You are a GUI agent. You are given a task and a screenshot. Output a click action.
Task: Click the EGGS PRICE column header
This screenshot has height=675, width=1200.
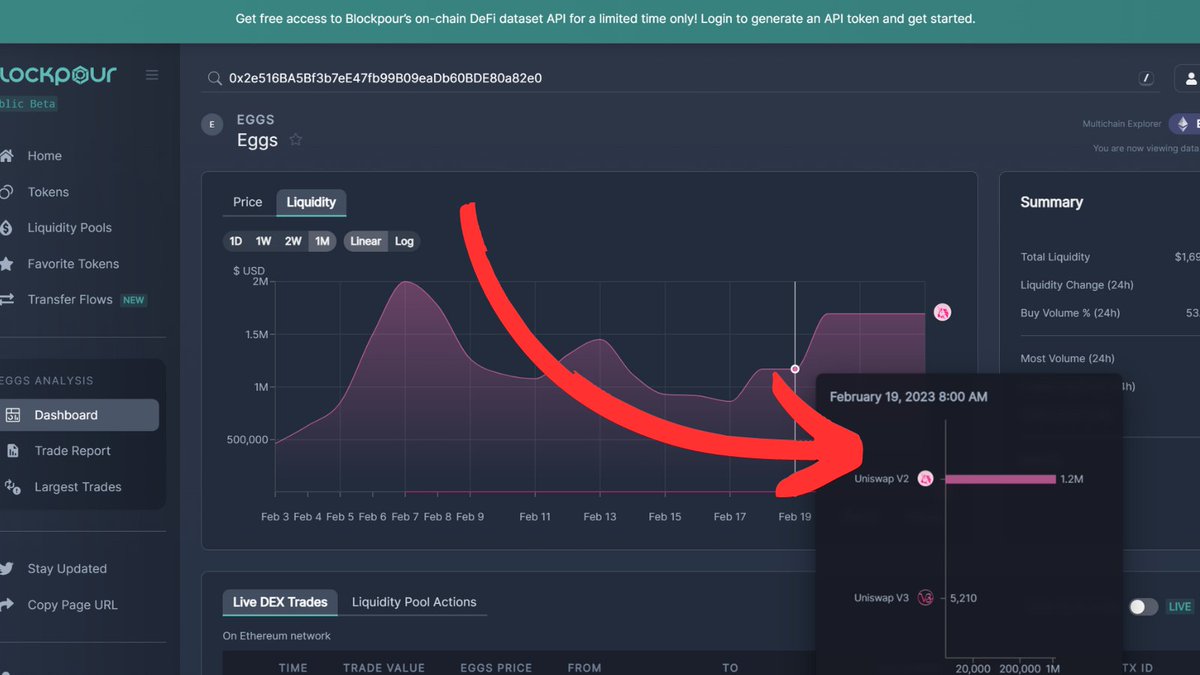click(497, 668)
